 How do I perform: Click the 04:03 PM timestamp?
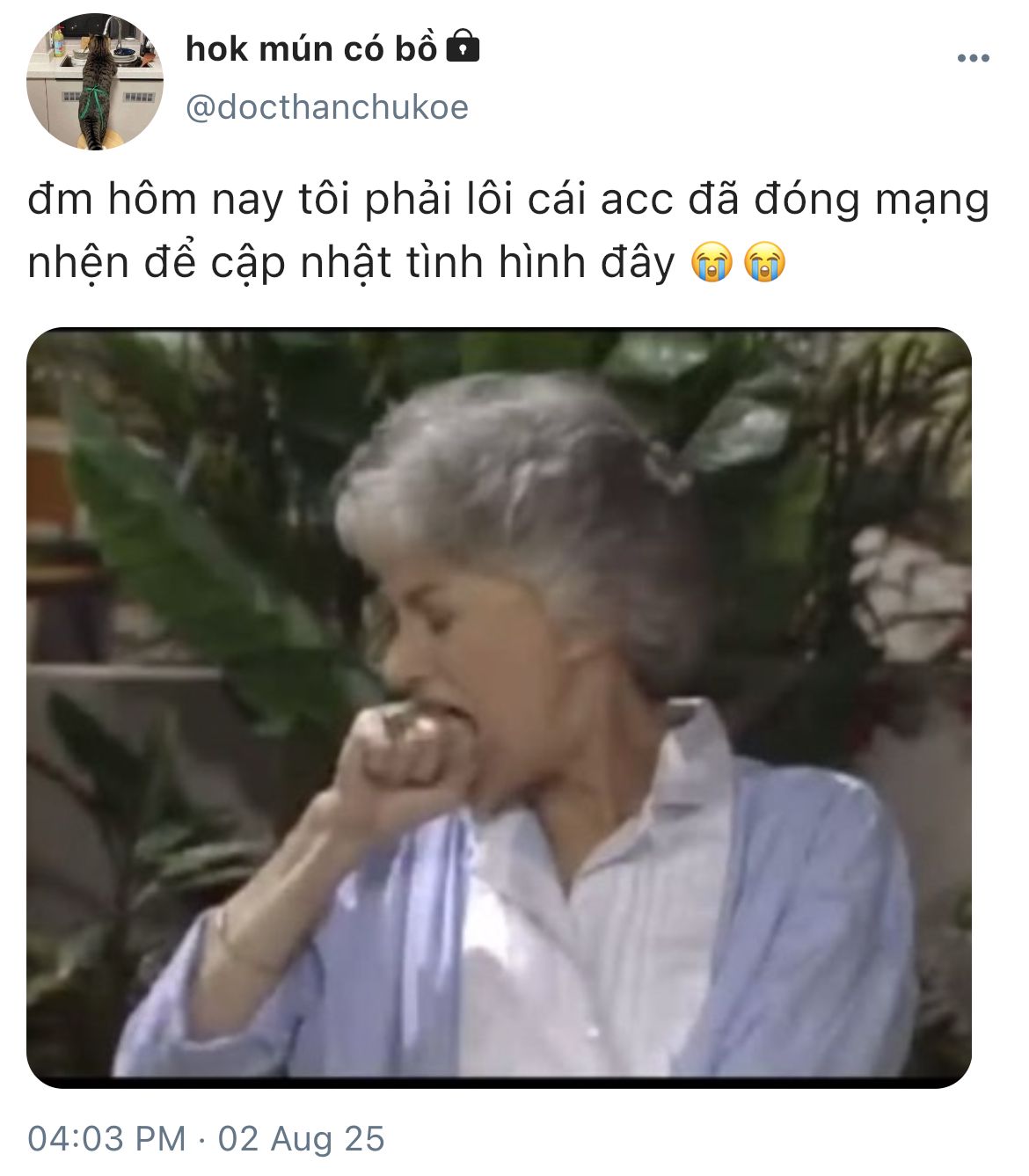tap(107, 1138)
